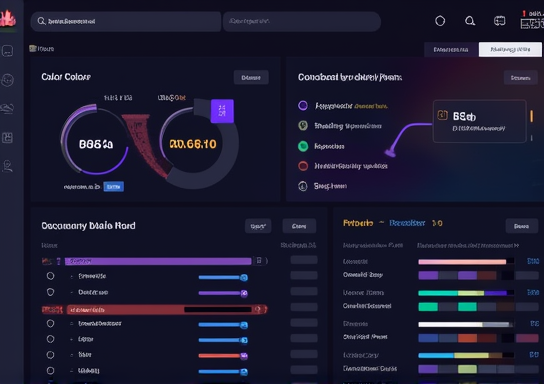The width and height of the screenshot is (544, 384).
Task: Click the orange swatch in blue-orange segmented row
Action: [467, 338]
